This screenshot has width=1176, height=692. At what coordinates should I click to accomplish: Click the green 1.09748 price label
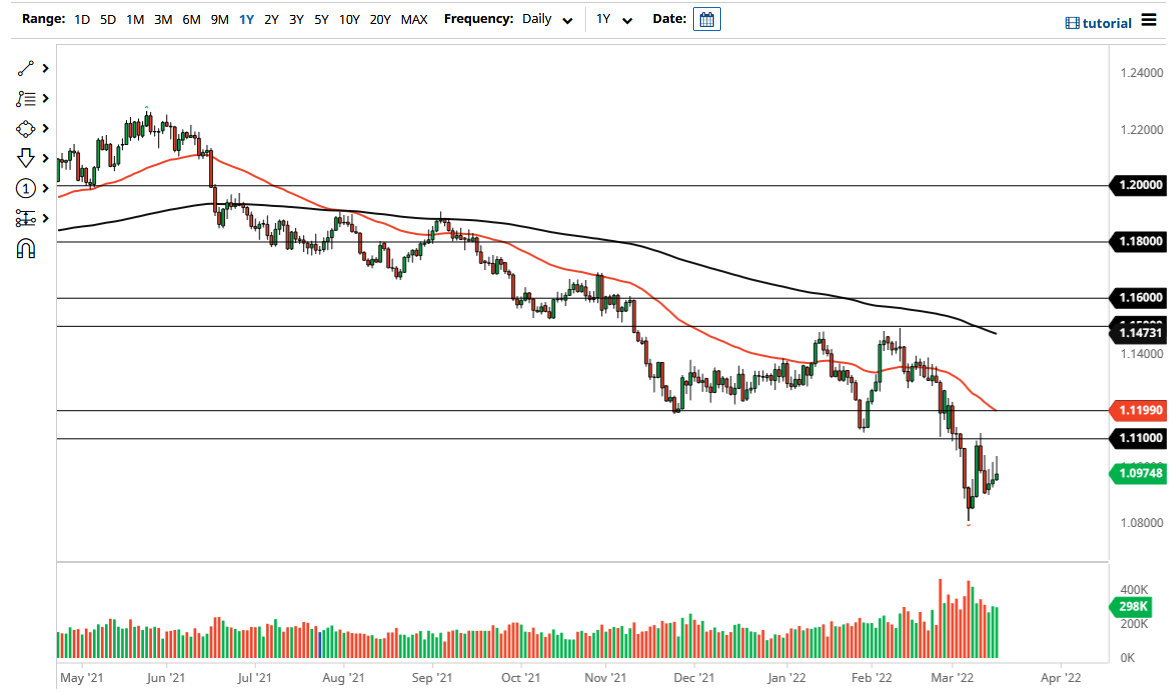tap(1137, 474)
